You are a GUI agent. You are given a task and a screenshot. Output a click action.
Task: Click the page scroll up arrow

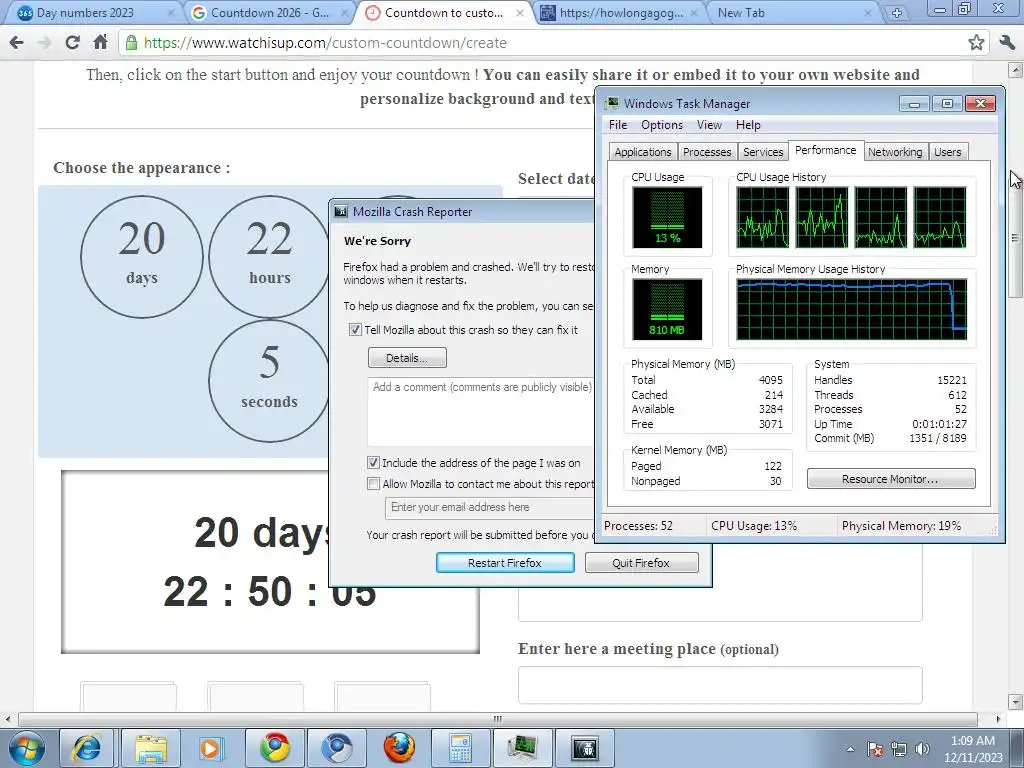1015,69
